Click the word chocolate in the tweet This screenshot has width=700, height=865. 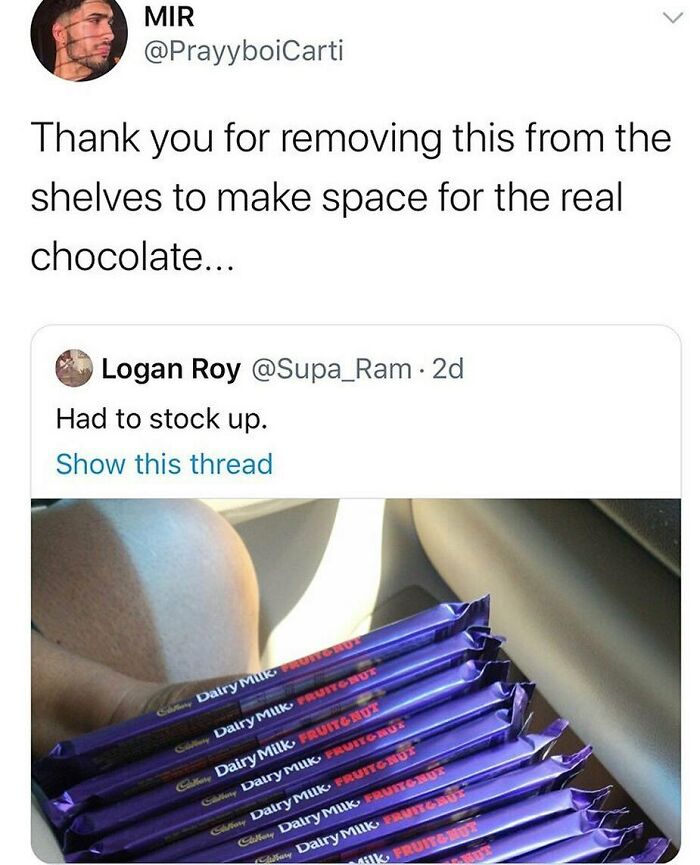pyautogui.click(x=117, y=257)
